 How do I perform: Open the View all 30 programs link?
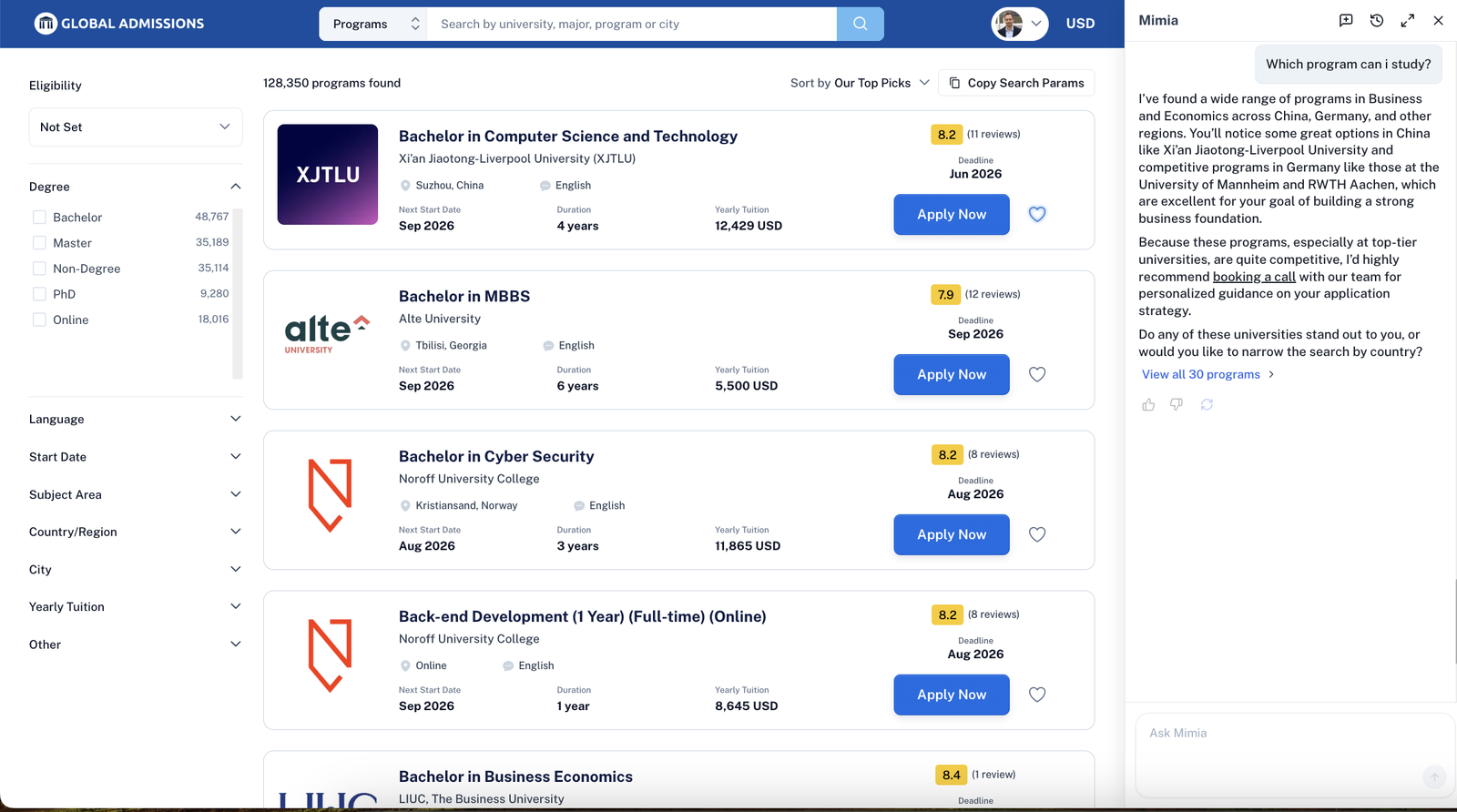click(x=1201, y=374)
